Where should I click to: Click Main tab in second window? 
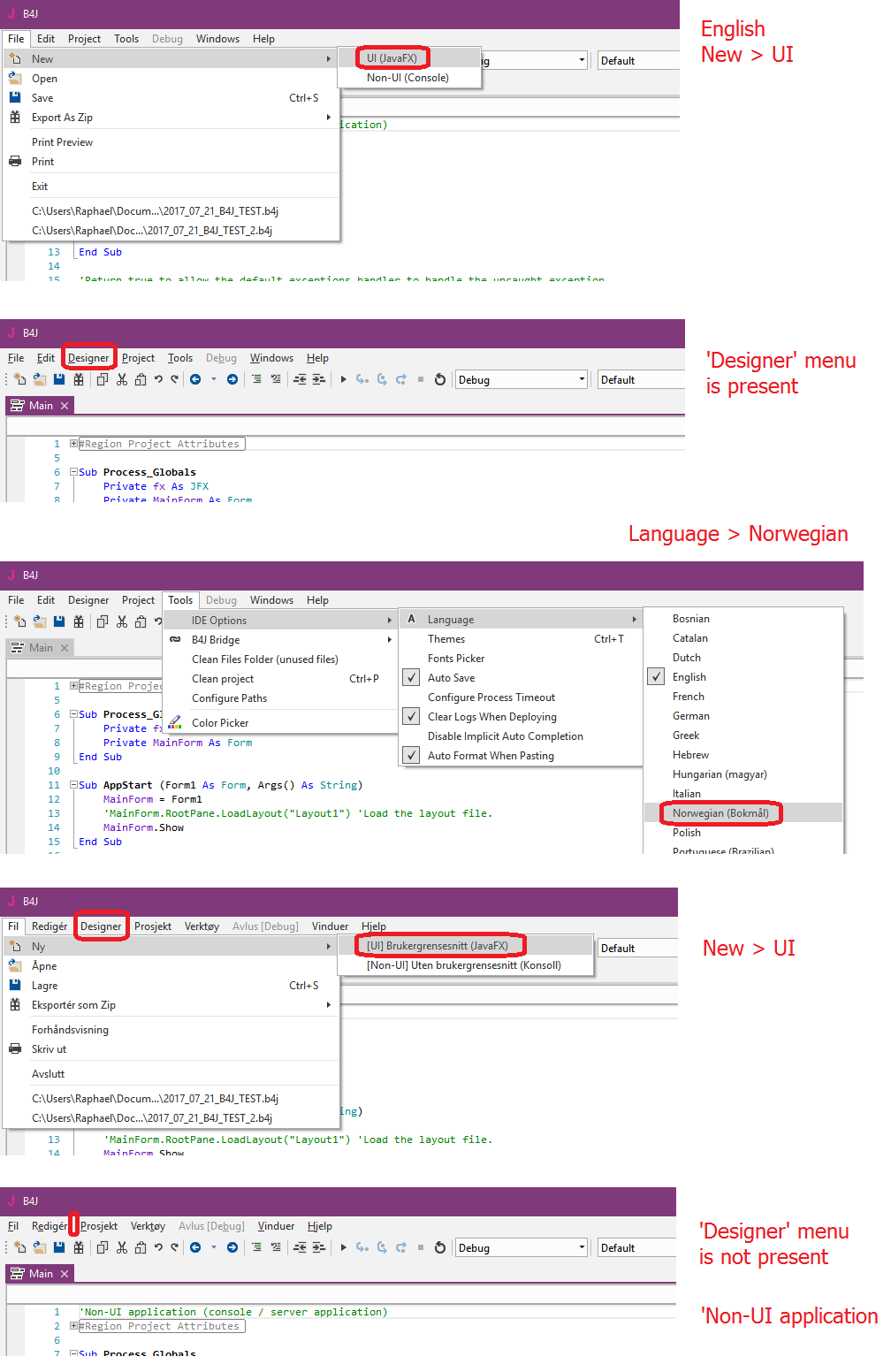point(41,405)
